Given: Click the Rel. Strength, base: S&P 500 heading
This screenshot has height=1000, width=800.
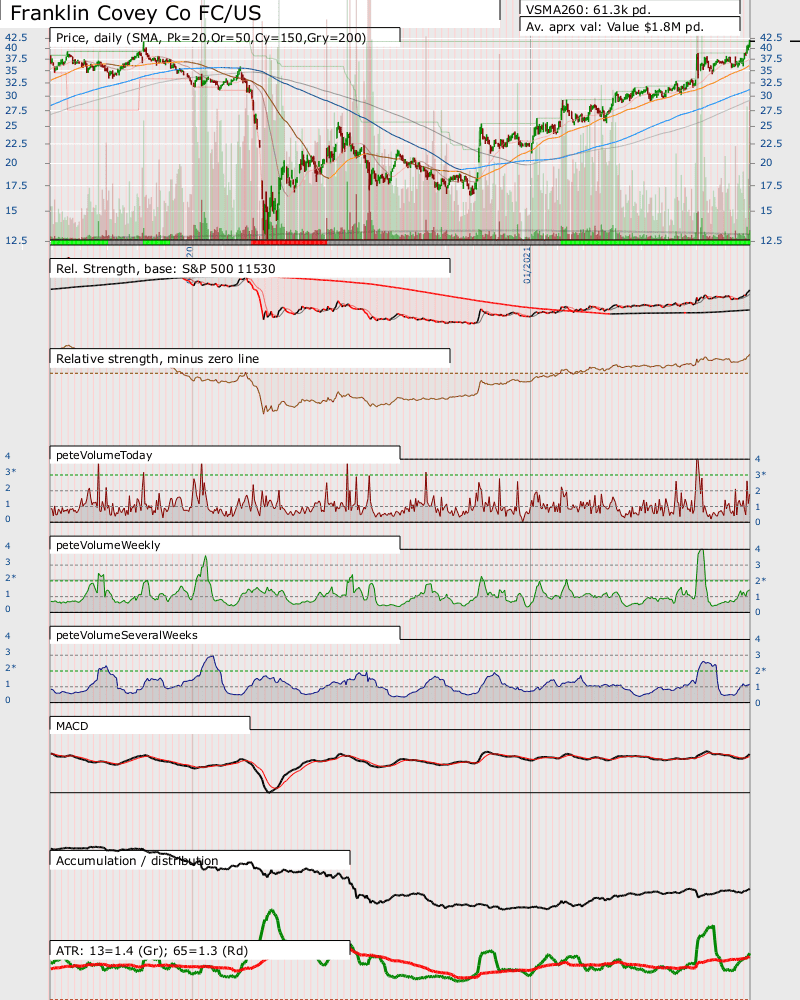Looking at the screenshot, I should tap(166, 268).
